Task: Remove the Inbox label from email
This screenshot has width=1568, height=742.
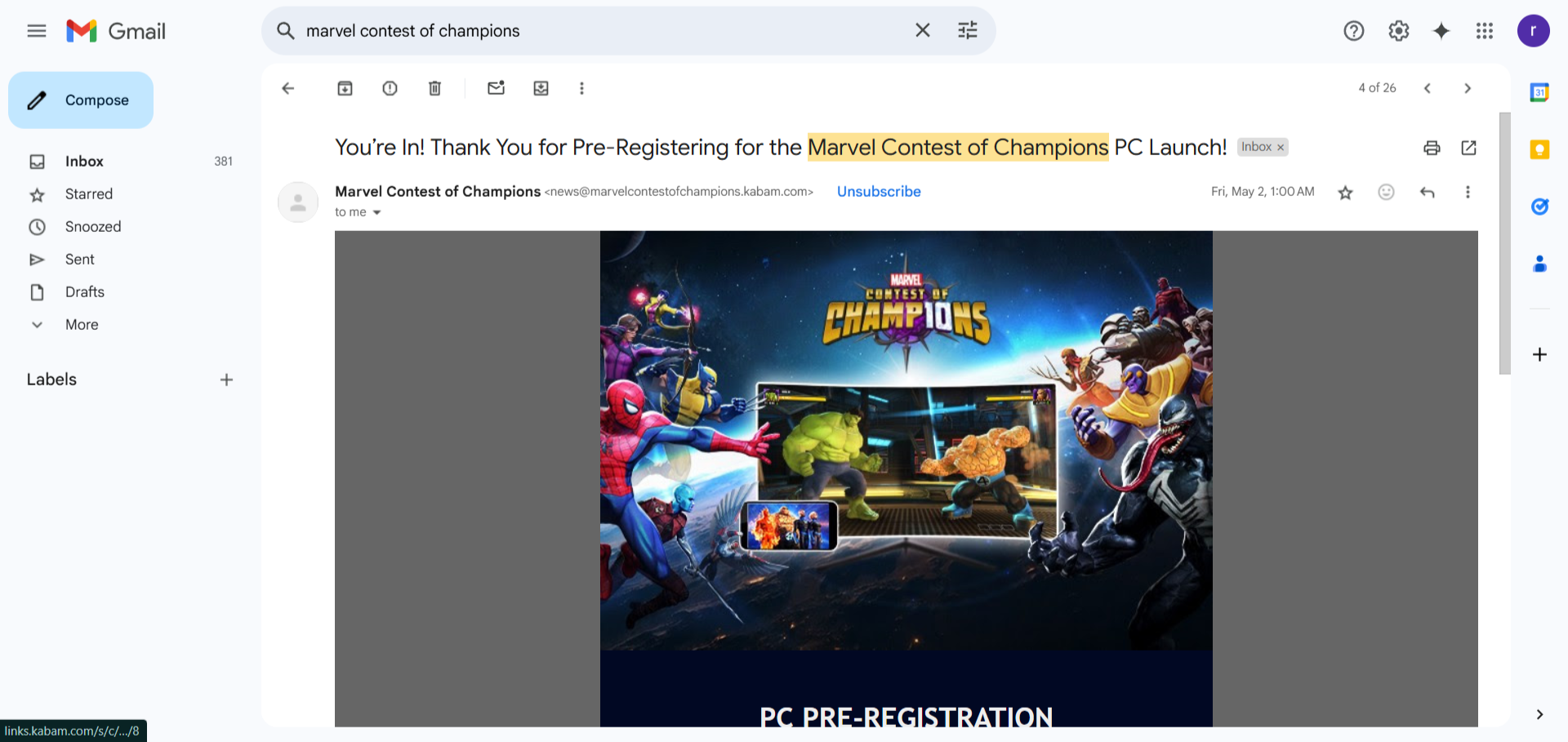Action: pyautogui.click(x=1281, y=148)
